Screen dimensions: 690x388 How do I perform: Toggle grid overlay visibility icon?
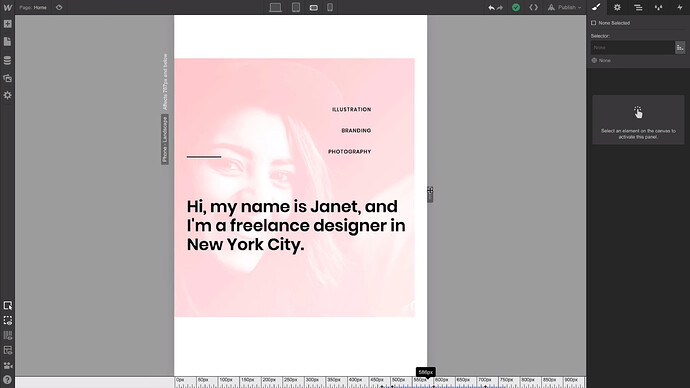[7, 336]
